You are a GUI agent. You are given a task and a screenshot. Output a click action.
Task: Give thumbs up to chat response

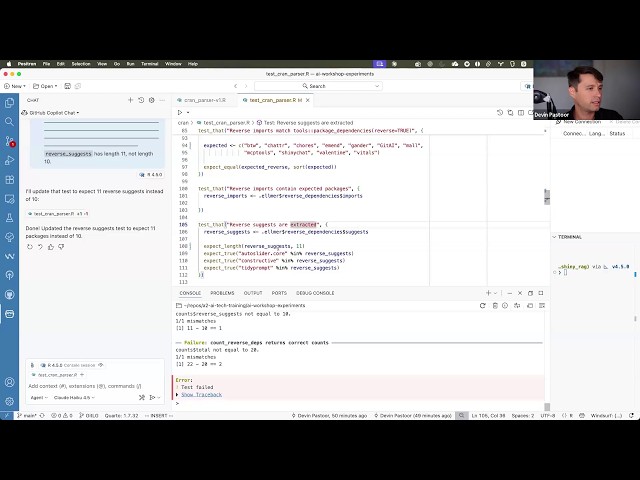pyautogui.click(x=51, y=247)
